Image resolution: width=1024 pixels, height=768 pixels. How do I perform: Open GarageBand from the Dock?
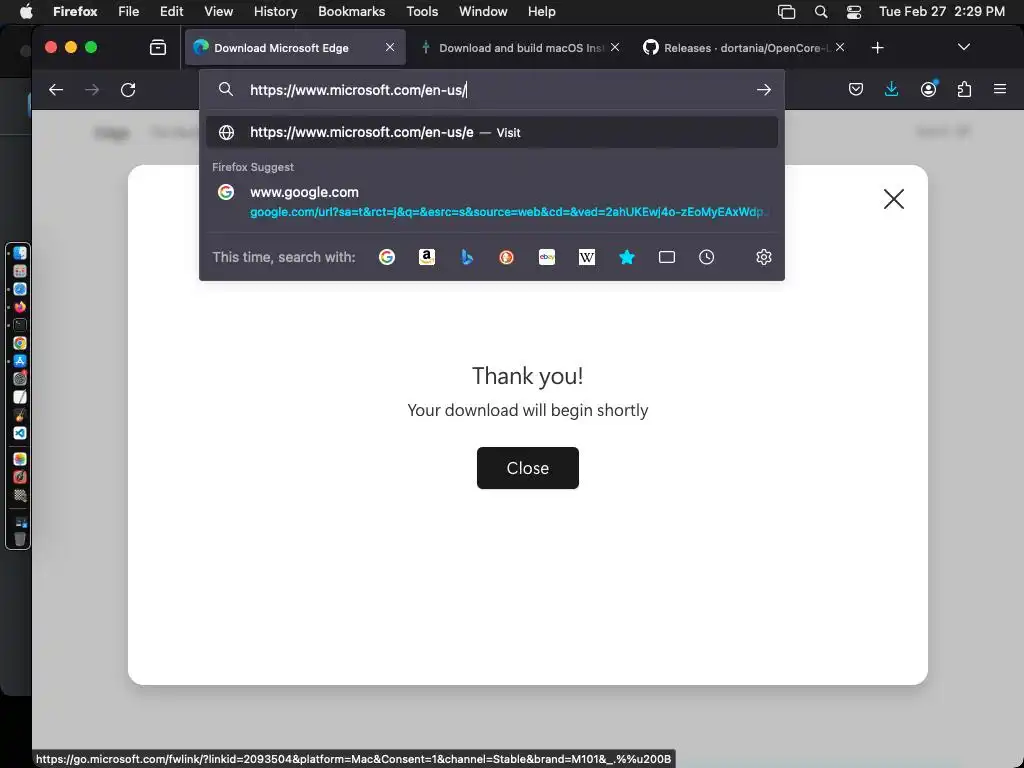click(x=20, y=415)
